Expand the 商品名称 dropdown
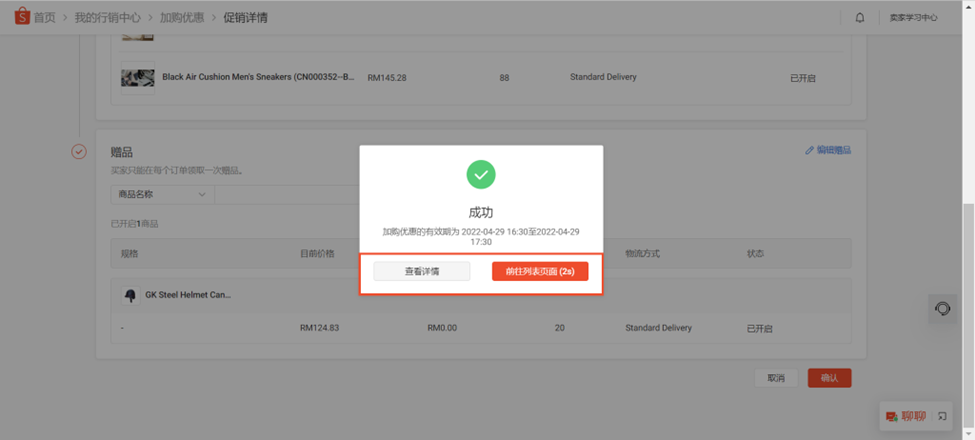The height and width of the screenshot is (440, 975). coord(162,195)
